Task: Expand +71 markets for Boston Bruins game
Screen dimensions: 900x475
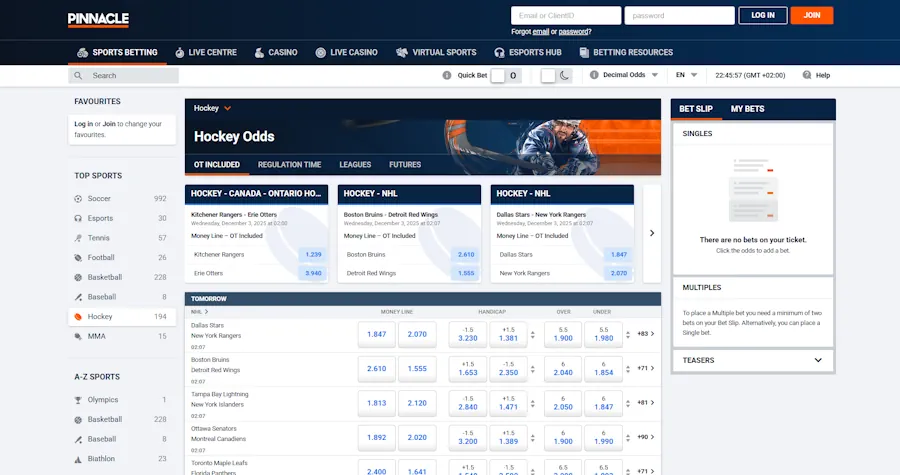Action: click(646, 368)
